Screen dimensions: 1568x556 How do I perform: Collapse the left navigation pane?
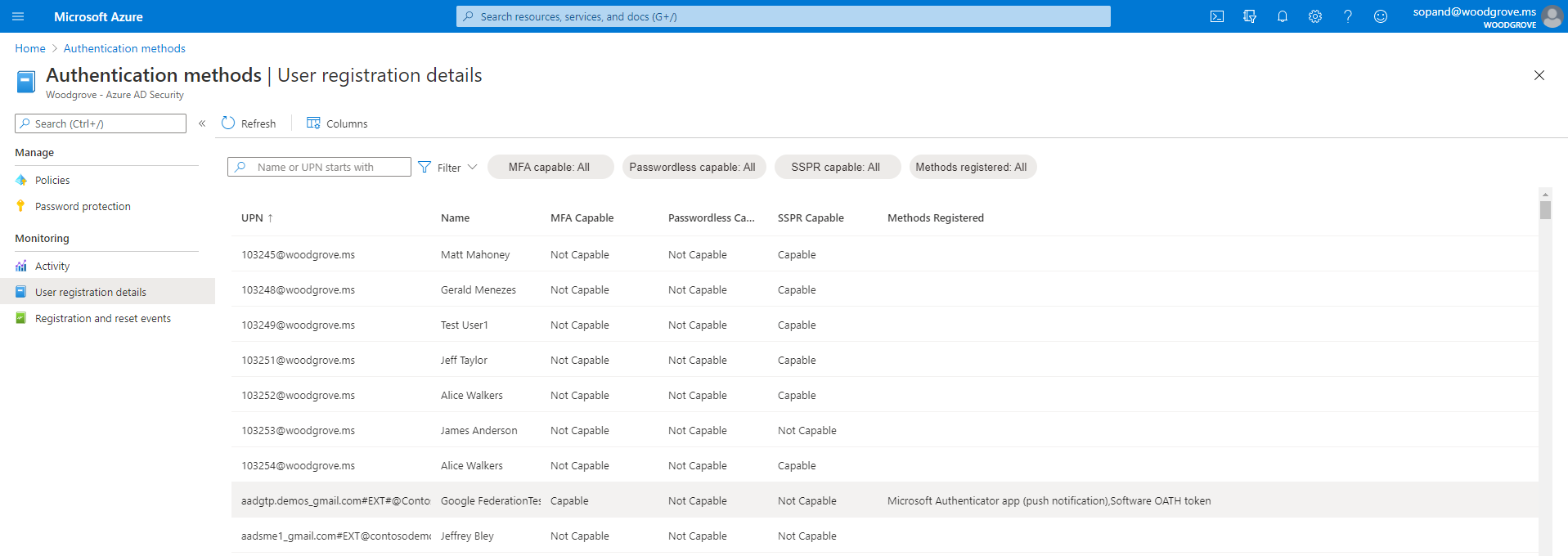pyautogui.click(x=202, y=123)
